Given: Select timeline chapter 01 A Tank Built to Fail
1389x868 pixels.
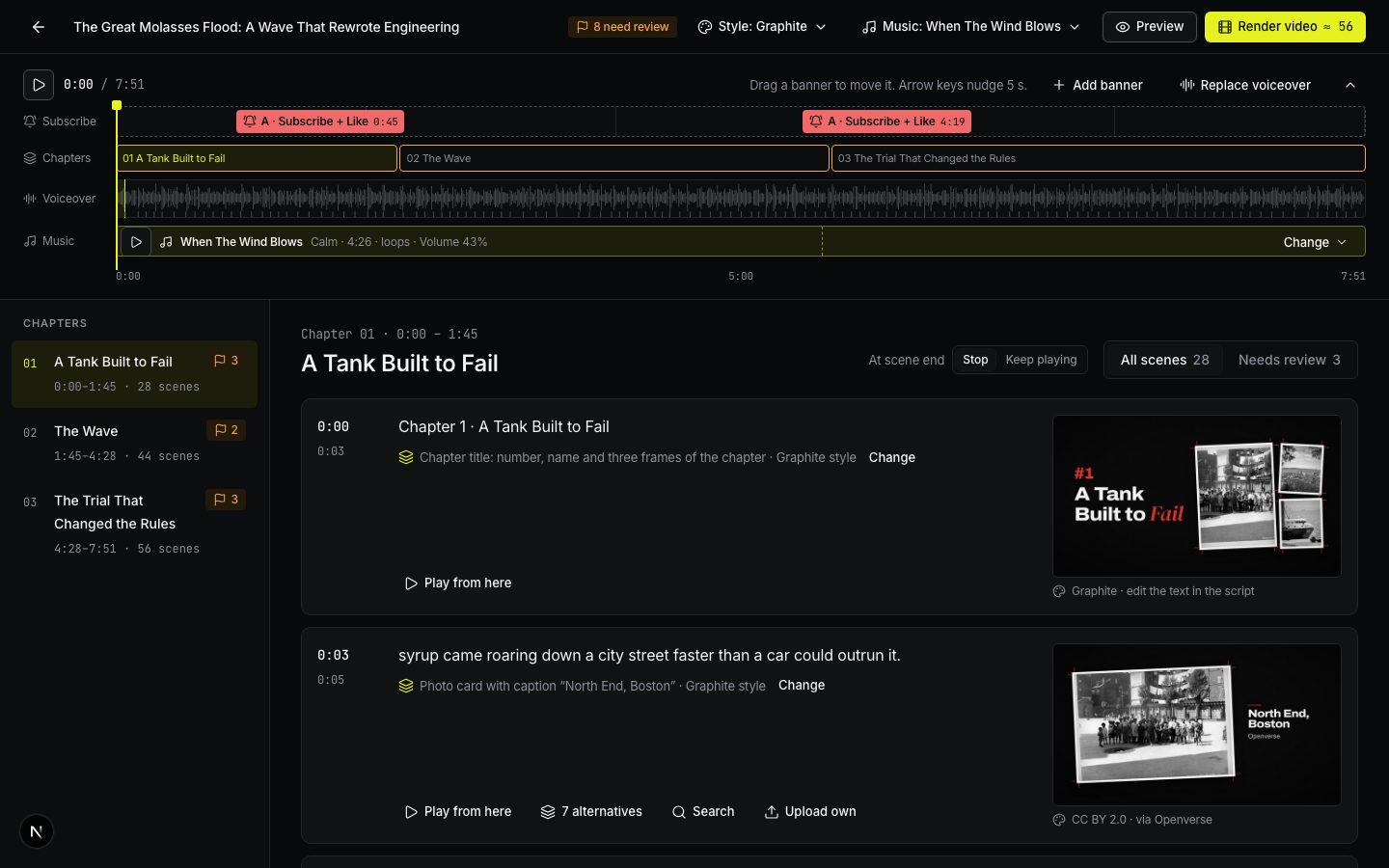Looking at the screenshot, I should [257, 158].
